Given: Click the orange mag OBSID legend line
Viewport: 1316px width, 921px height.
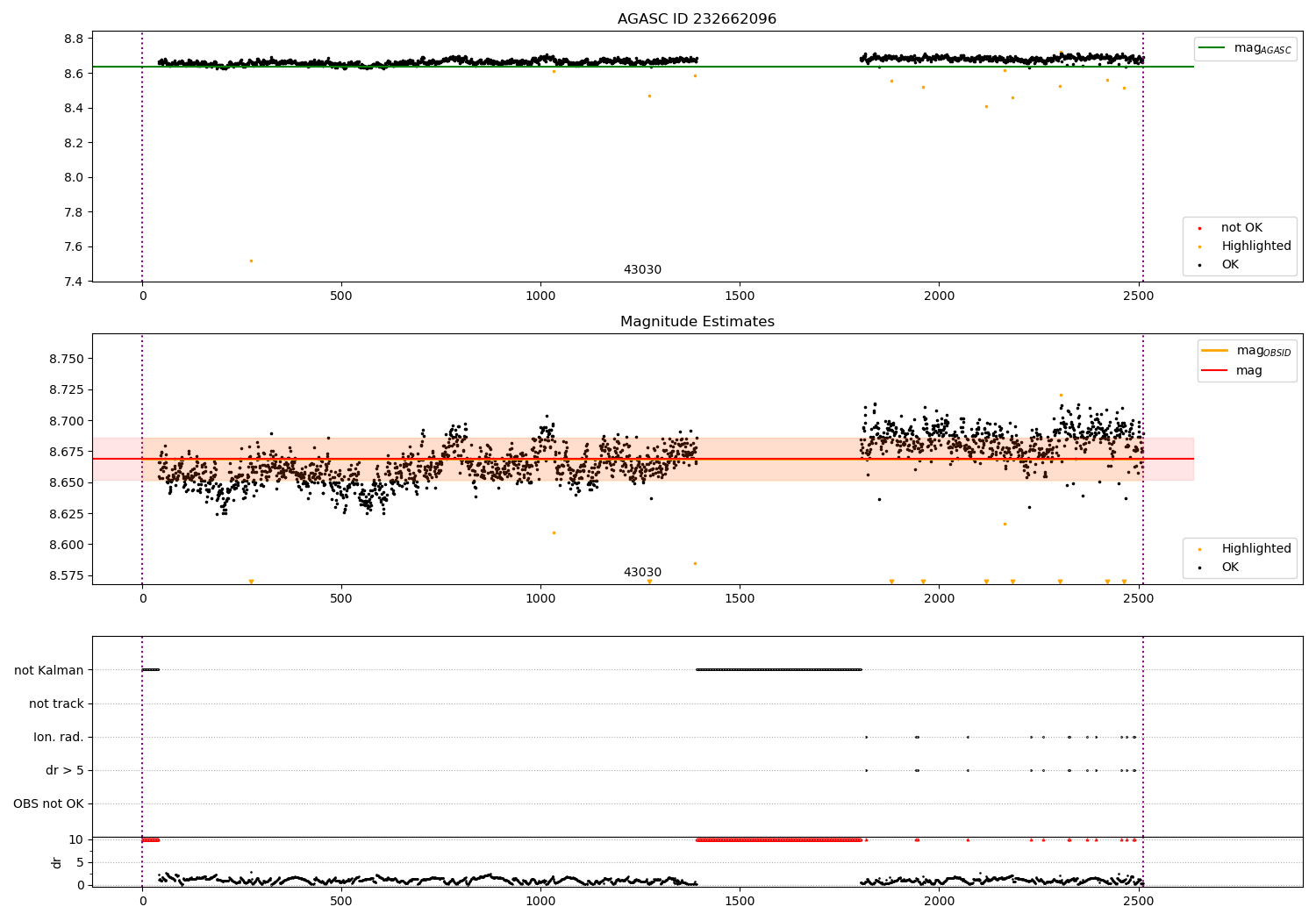Looking at the screenshot, I should [1214, 351].
